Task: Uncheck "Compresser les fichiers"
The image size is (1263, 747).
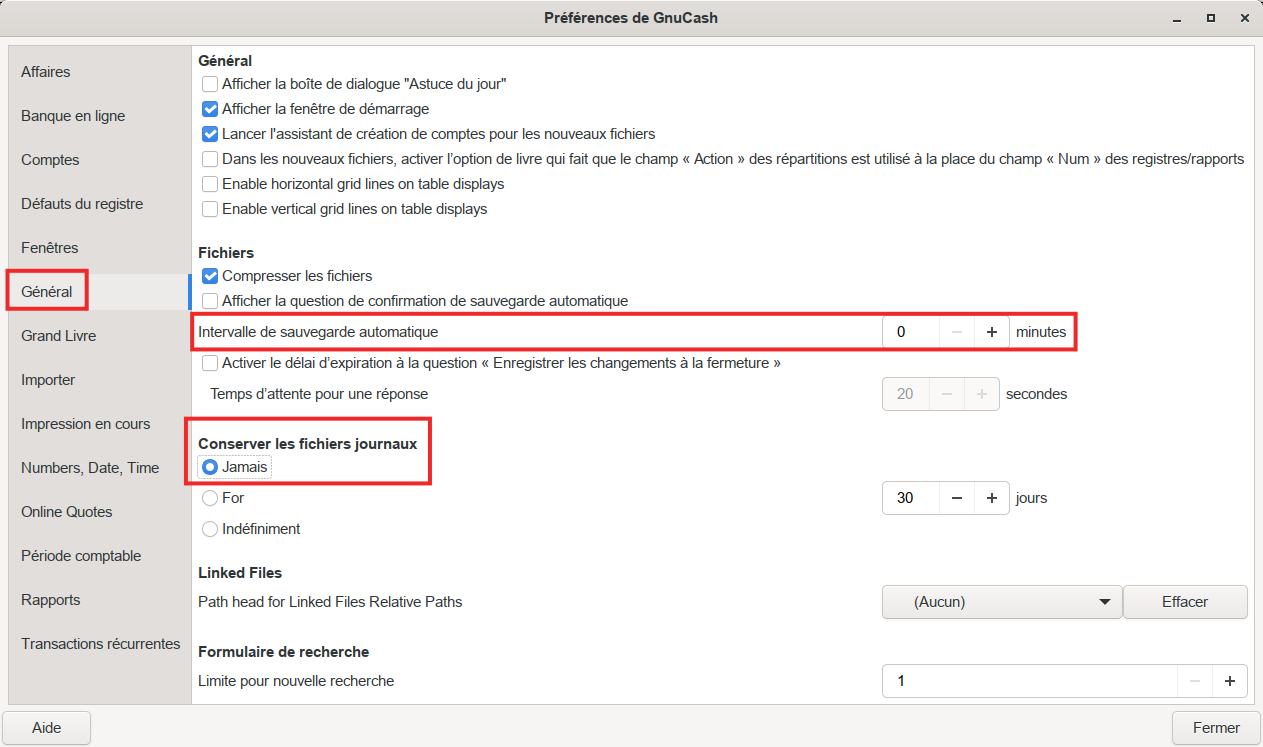Action: [x=210, y=276]
